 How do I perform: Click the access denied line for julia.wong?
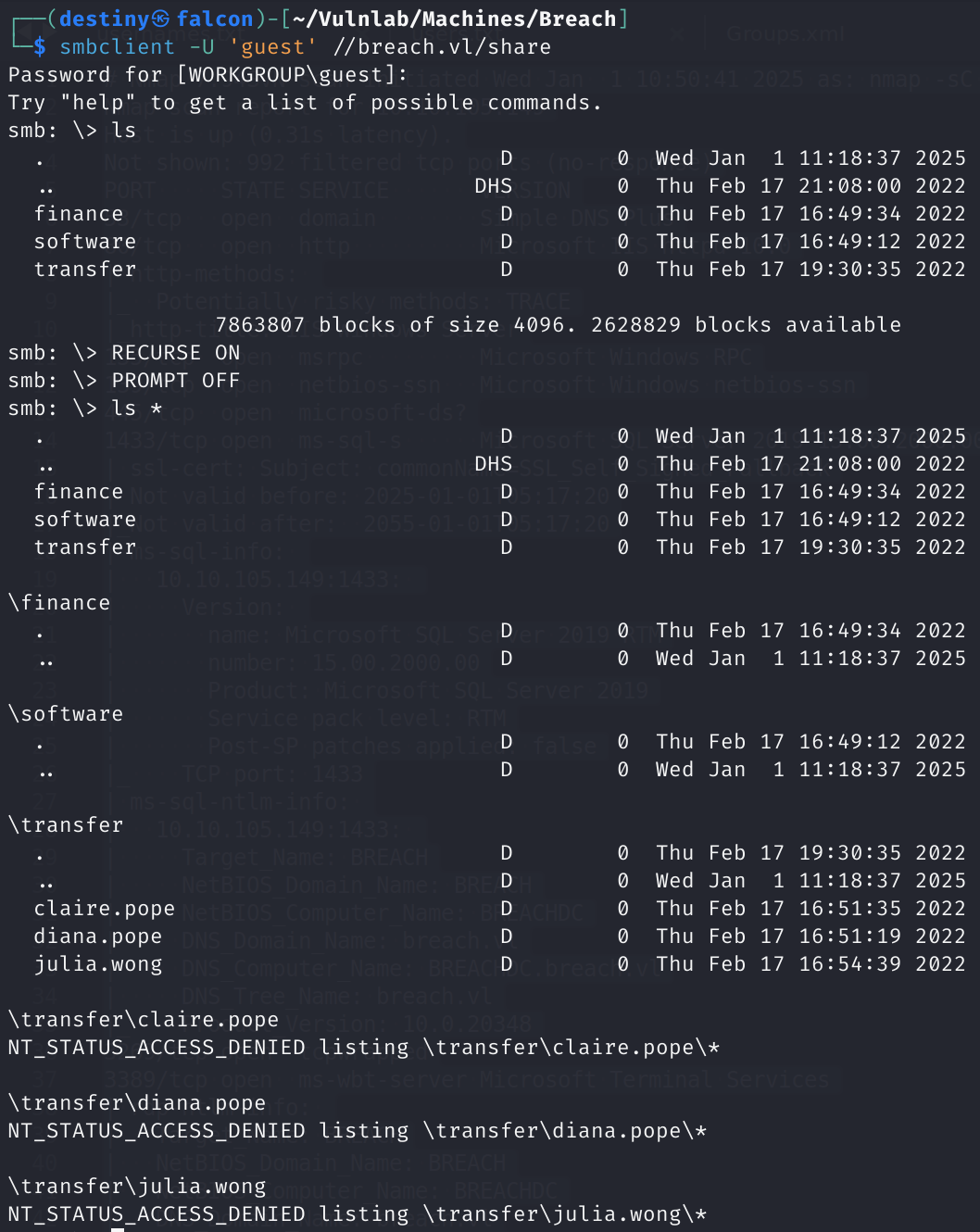[x=358, y=1214]
